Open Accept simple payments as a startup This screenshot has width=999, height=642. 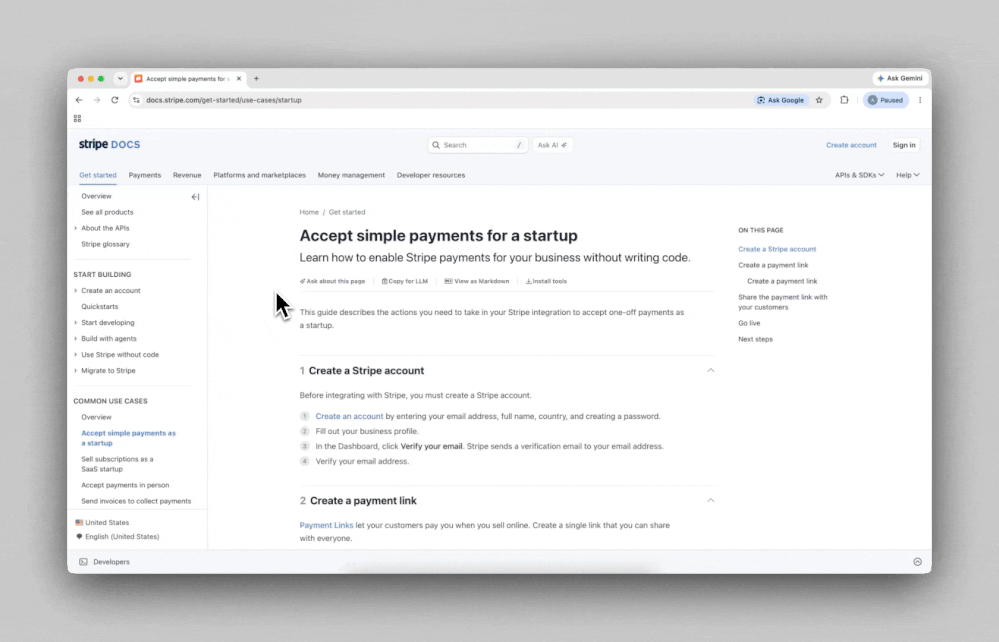click(128, 438)
